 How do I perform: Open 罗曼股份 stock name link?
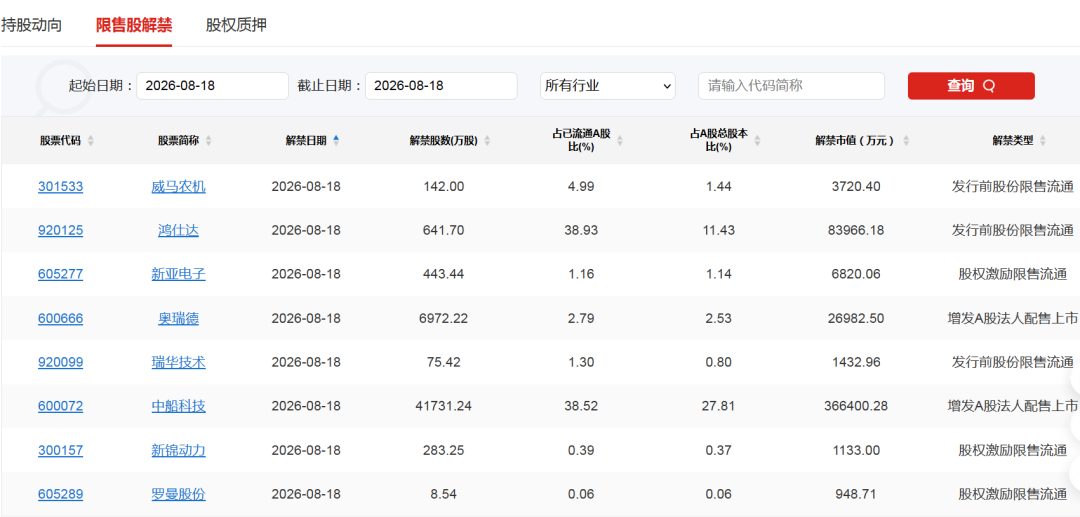pos(178,494)
